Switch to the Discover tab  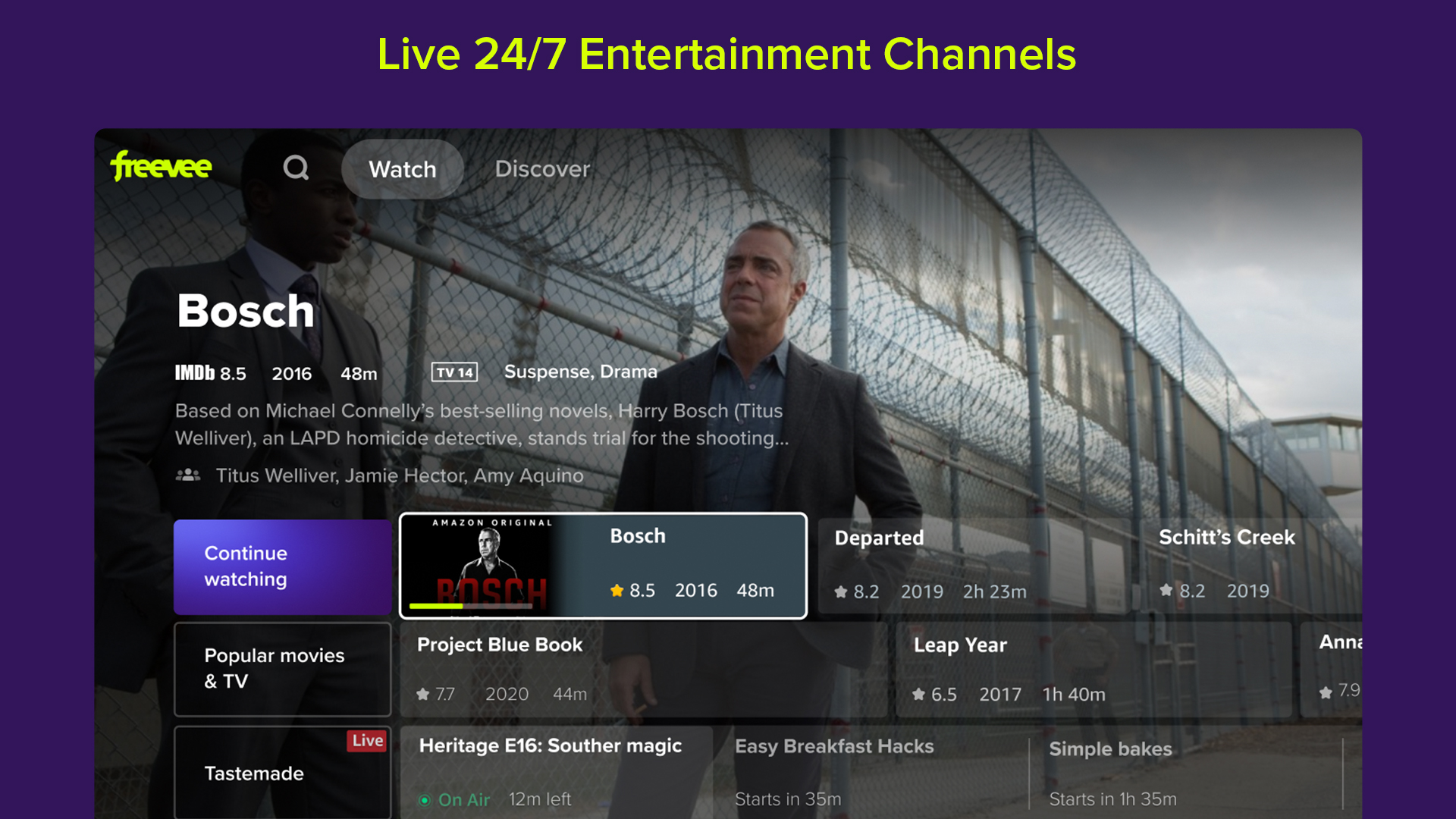542,169
